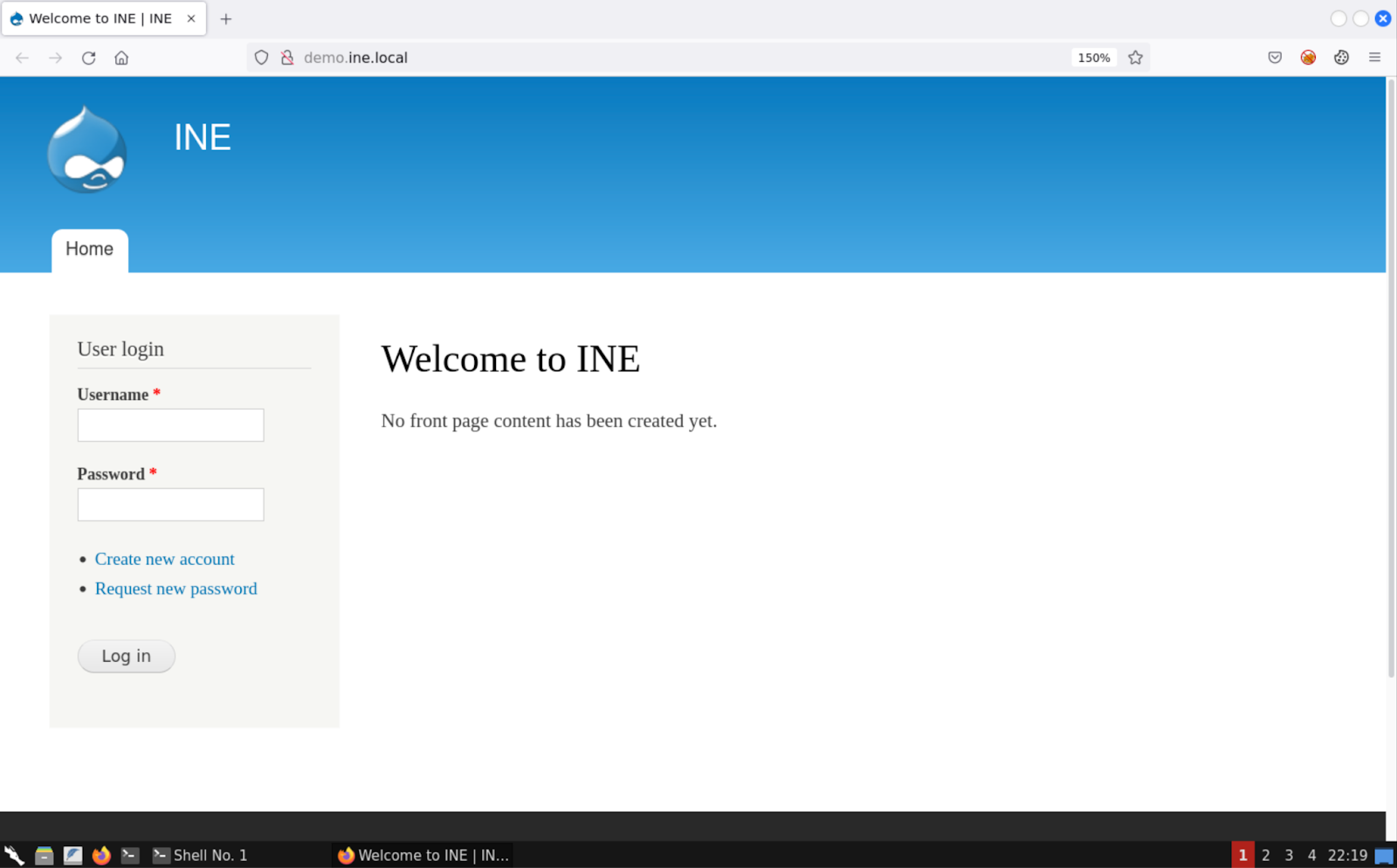The width and height of the screenshot is (1397, 868).
Task: Select workspace 1 in the pager
Action: [x=1242, y=855]
